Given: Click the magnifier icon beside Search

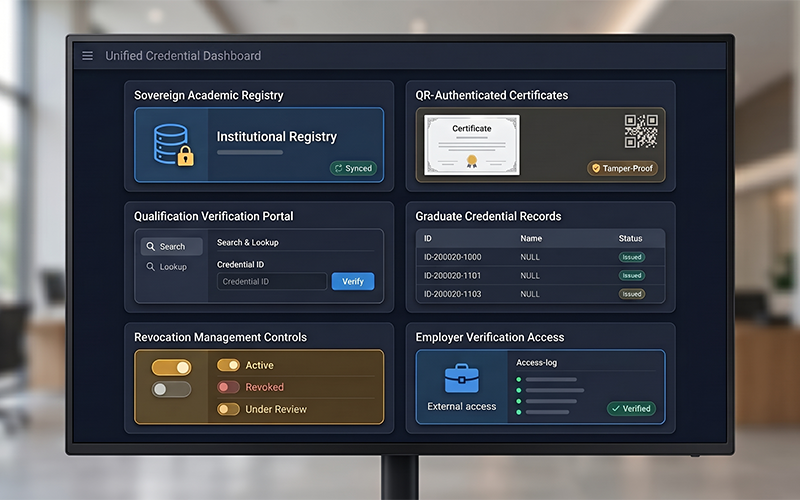Looking at the screenshot, I should pyautogui.click(x=151, y=246).
